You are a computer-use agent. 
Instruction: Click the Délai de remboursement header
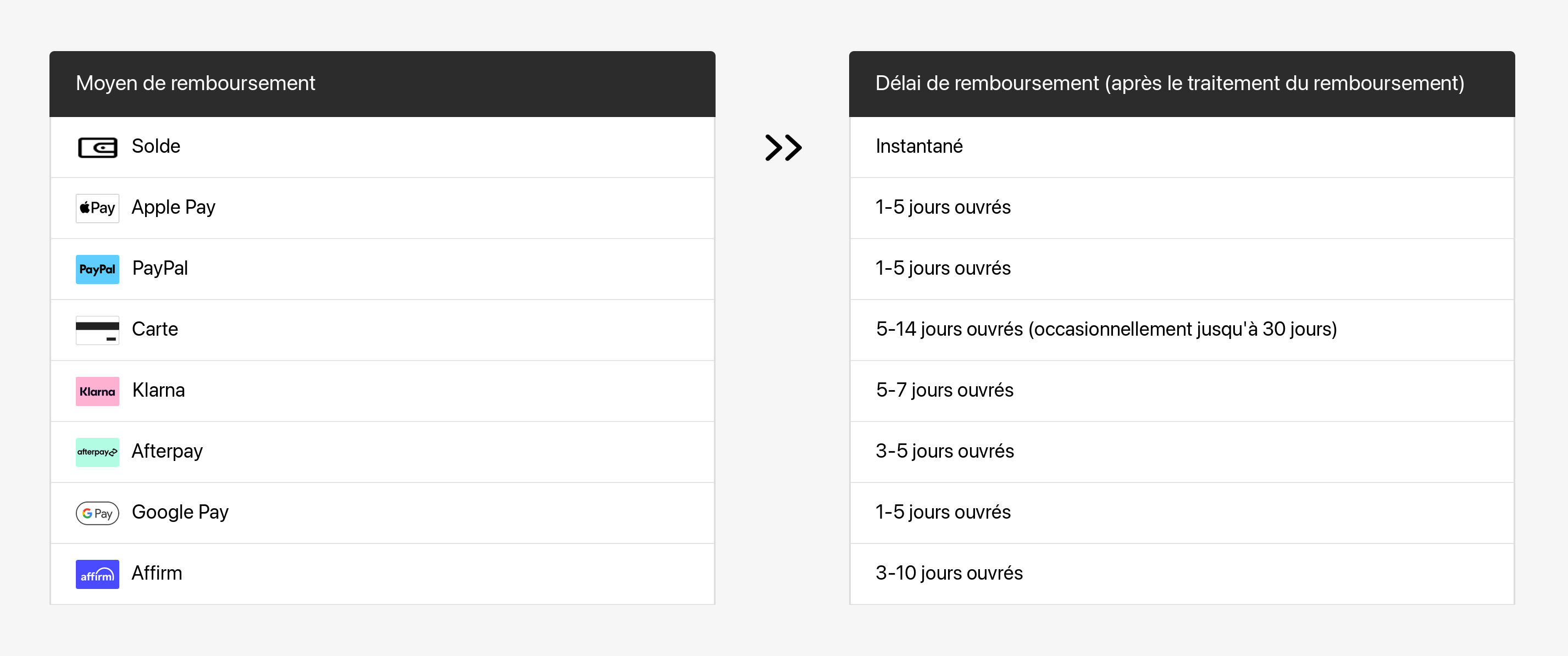click(x=1170, y=84)
